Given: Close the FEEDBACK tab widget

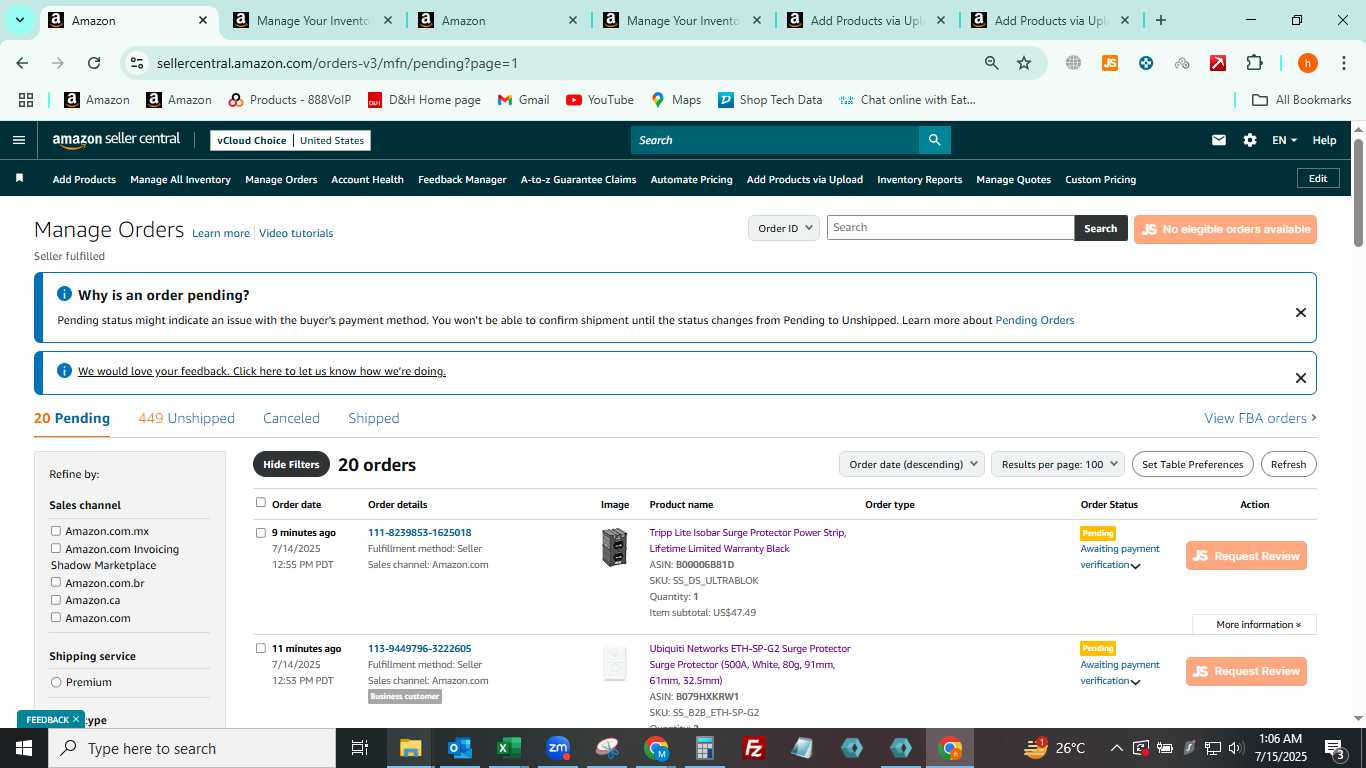Looking at the screenshot, I should [x=75, y=719].
